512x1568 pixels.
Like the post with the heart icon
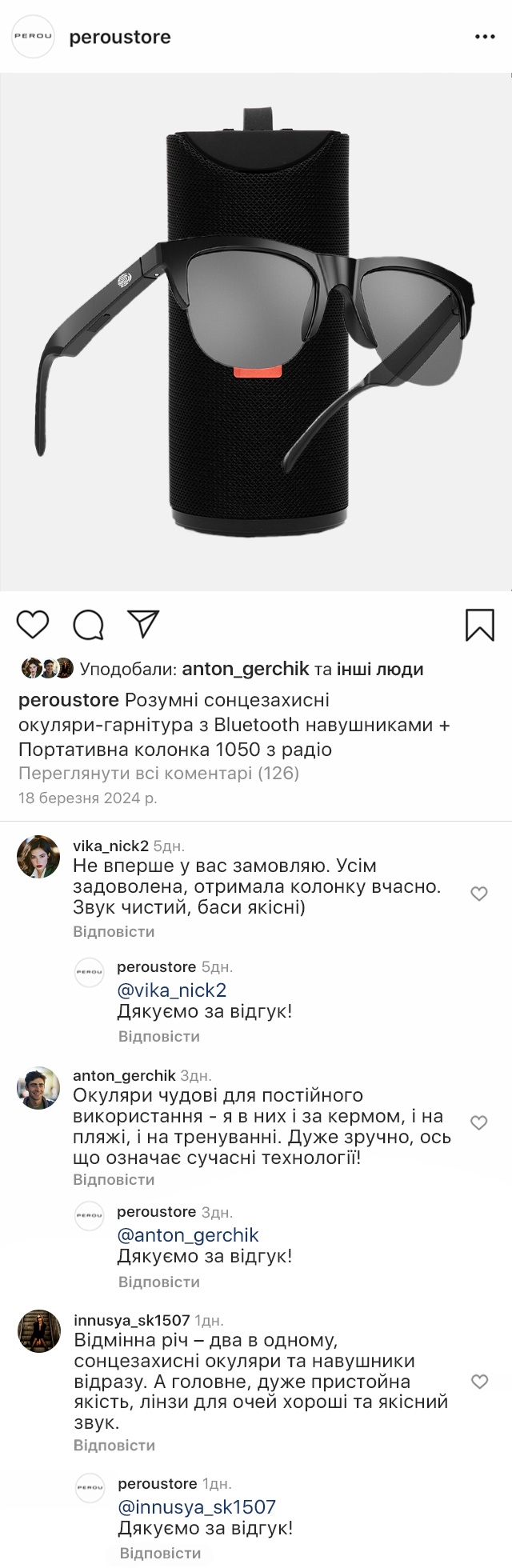click(33, 624)
